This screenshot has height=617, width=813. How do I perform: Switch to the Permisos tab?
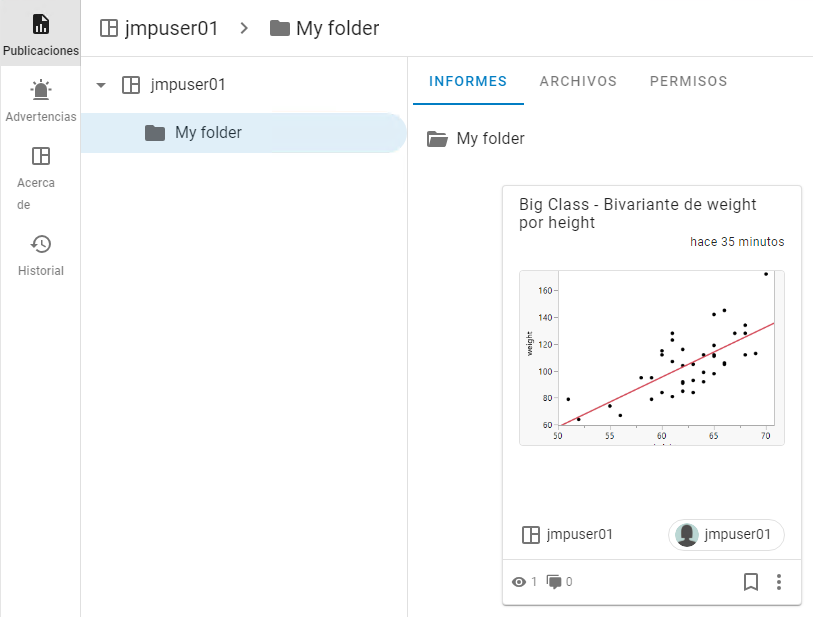point(688,81)
